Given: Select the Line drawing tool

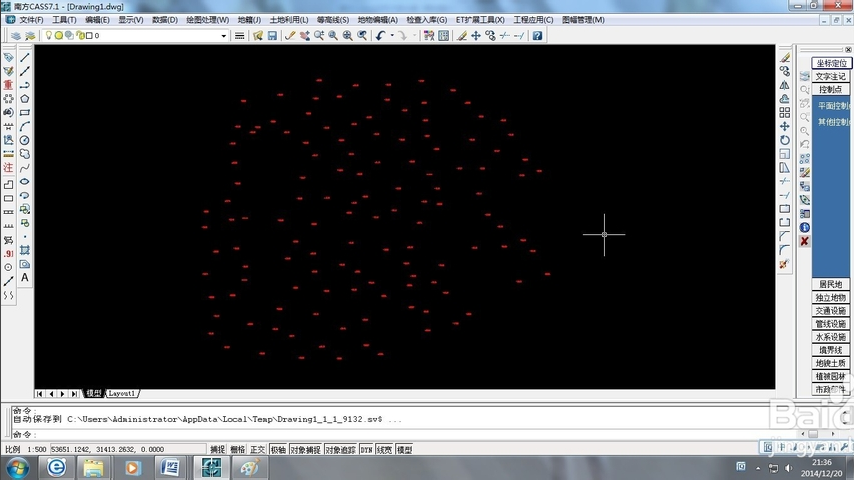Looking at the screenshot, I should (25, 57).
